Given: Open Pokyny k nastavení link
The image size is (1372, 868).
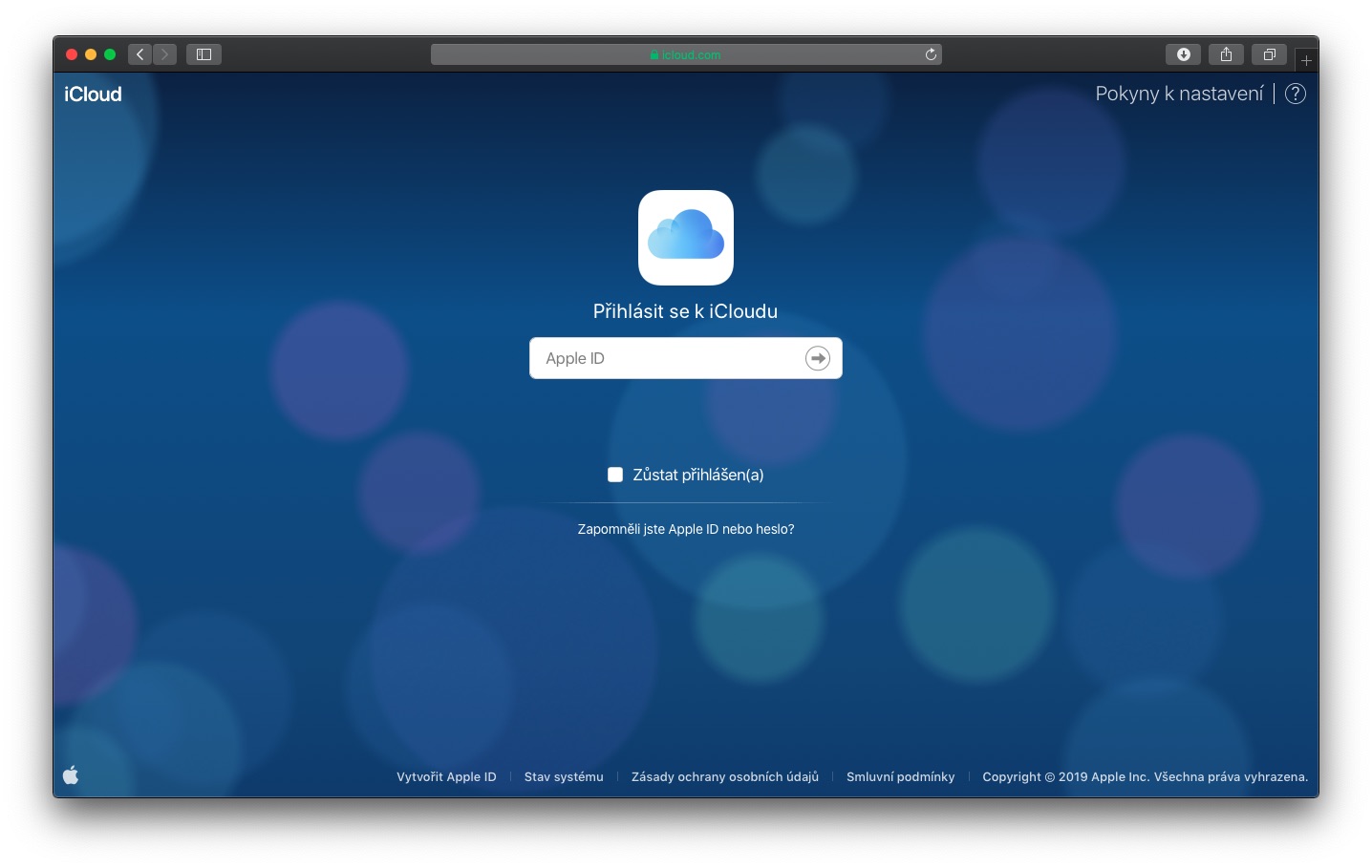Looking at the screenshot, I should [x=1179, y=94].
